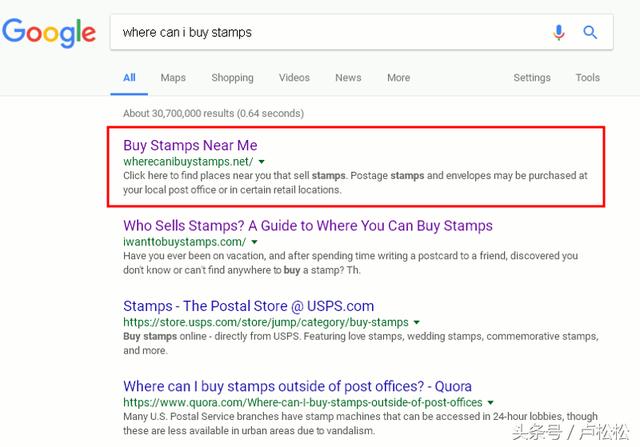This screenshot has width=640, height=447.
Task: Expand the wherecanibuystamps.net URL dropdown arrow
Action: pos(261,161)
